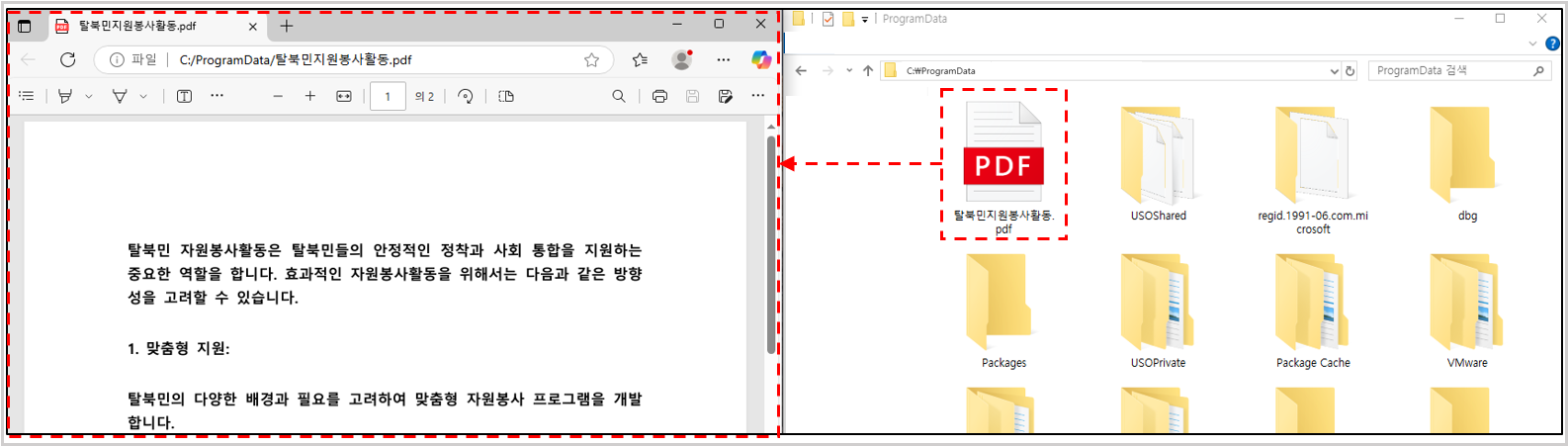Click New folder icon in Explorer title bar
1568x446 pixels.
coord(847,19)
